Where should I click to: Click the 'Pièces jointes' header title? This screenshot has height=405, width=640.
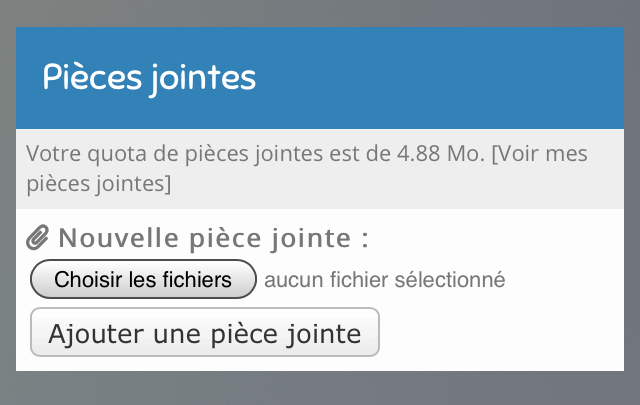149,78
